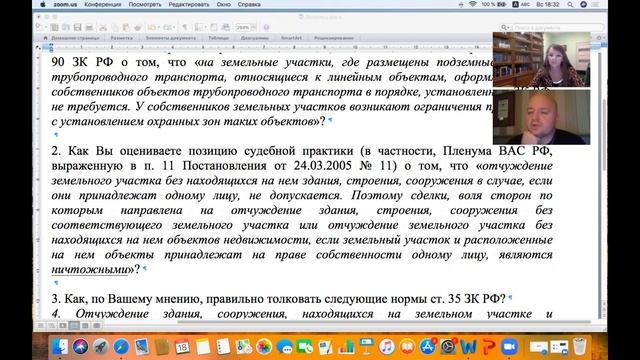Open Launchpad rocket in the Dock
This screenshot has height=360, width=640.
101,347
